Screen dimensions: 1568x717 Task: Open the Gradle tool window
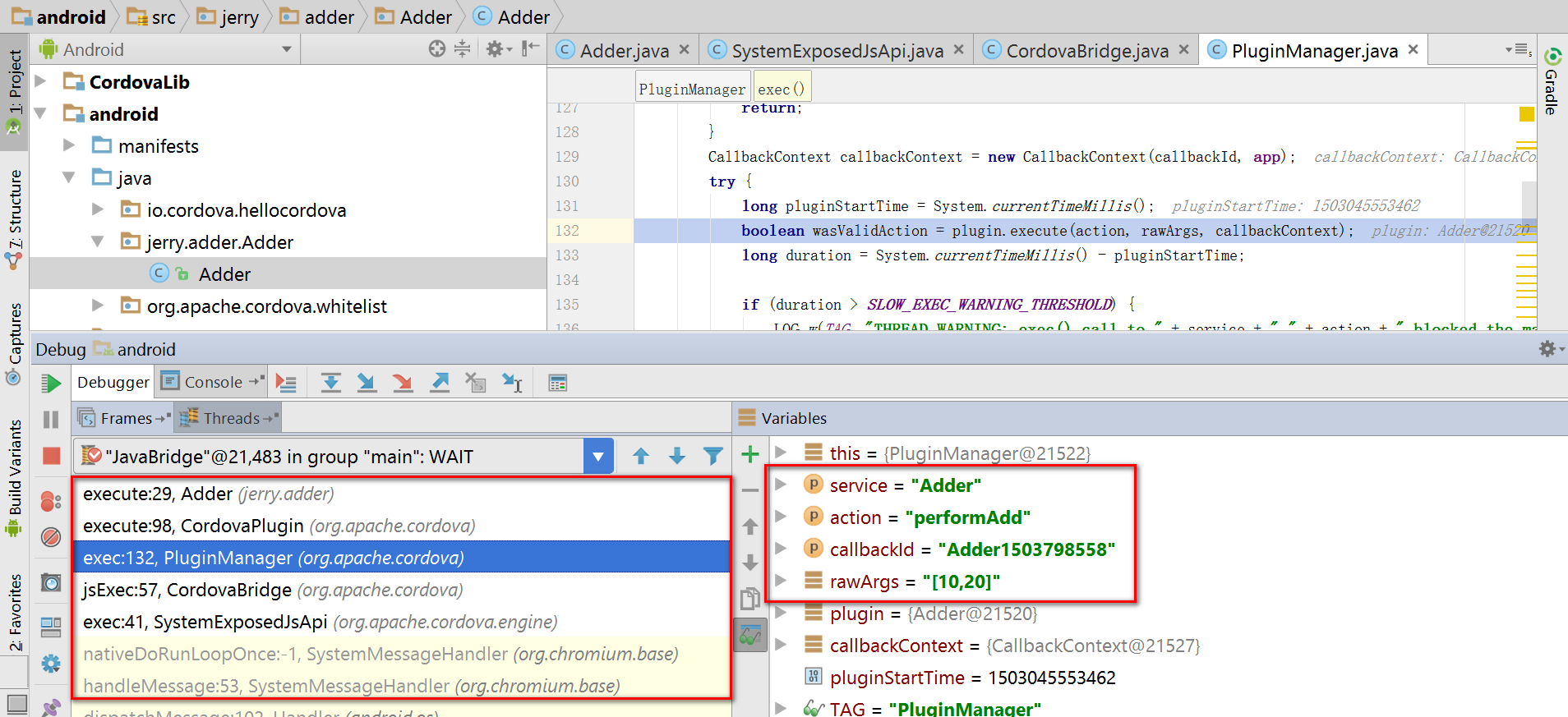[x=1552, y=82]
